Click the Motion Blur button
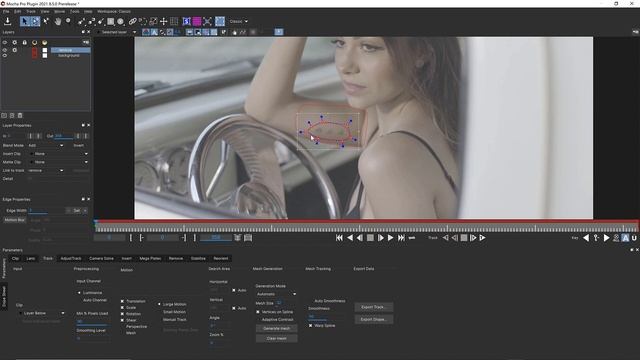The image size is (640, 360). point(15,220)
